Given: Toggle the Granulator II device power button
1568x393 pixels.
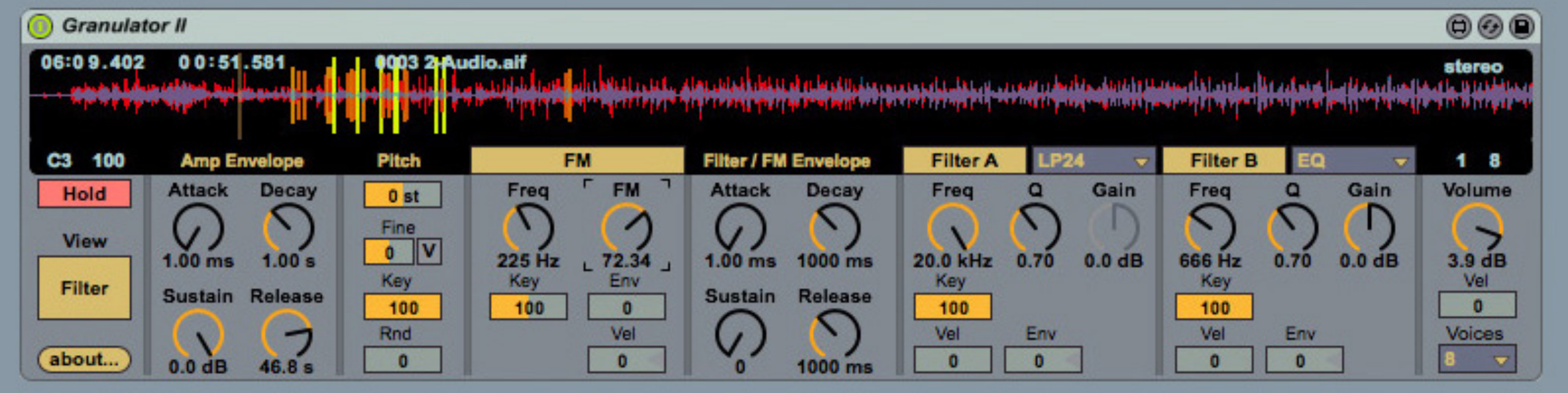Looking at the screenshot, I should click(40, 26).
